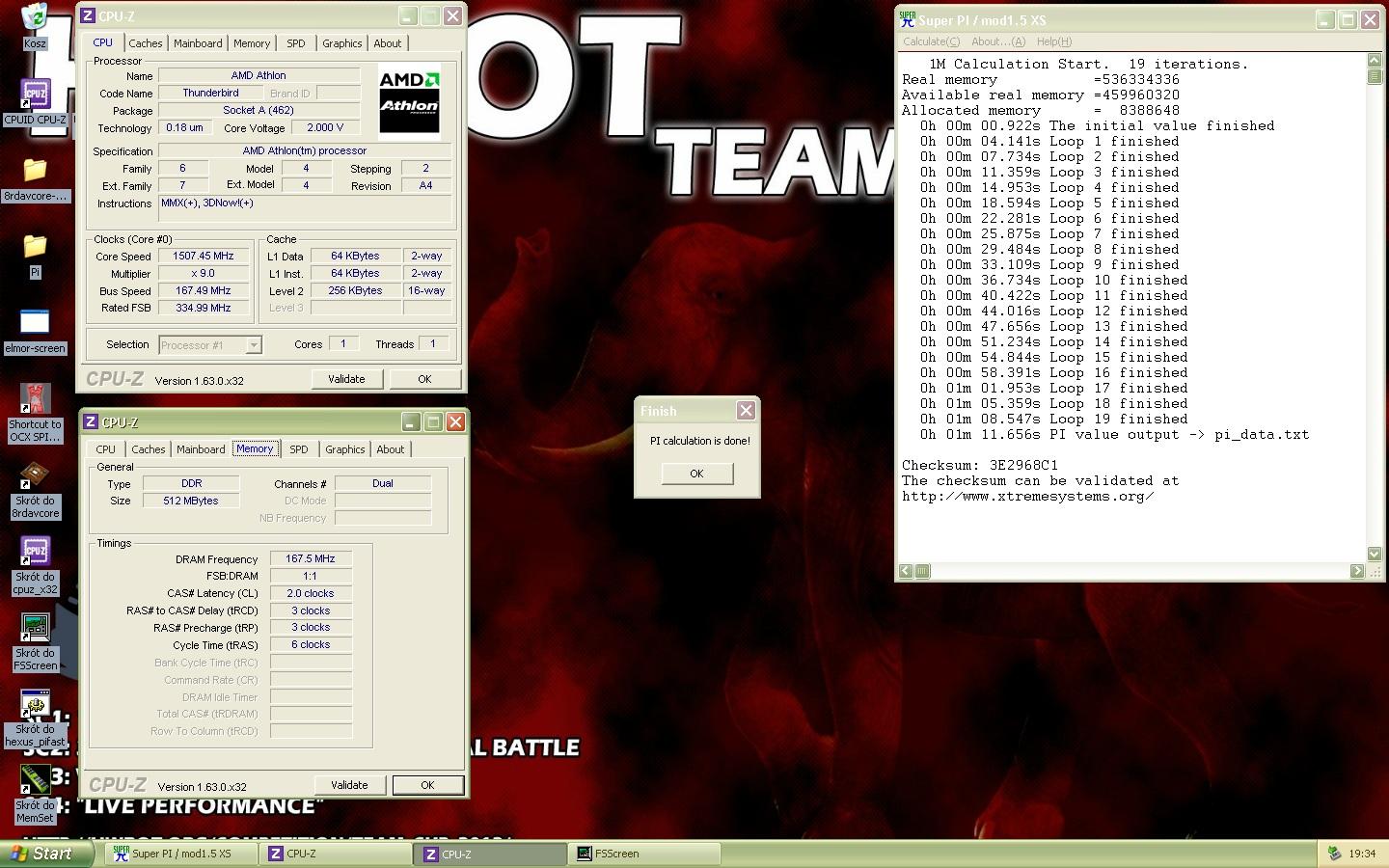Click the CAS# Latency value 2.0 clocks

click(311, 594)
